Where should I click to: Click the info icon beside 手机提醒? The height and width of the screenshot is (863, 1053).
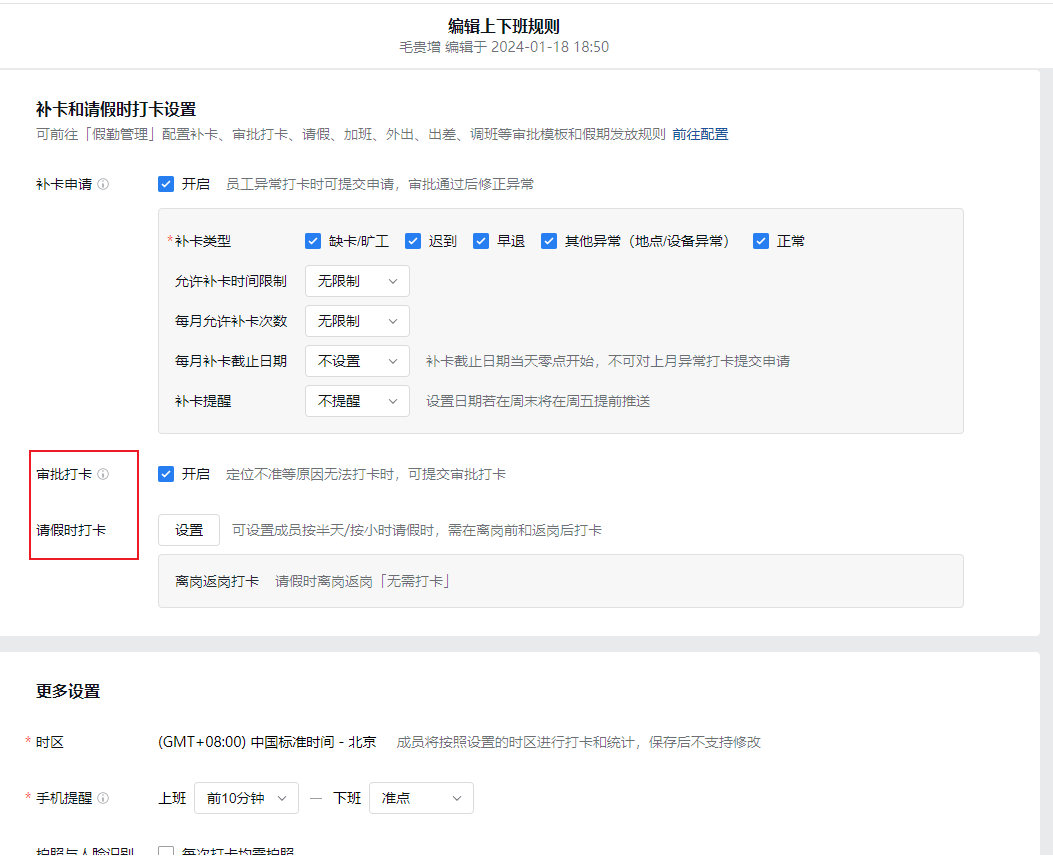103,799
